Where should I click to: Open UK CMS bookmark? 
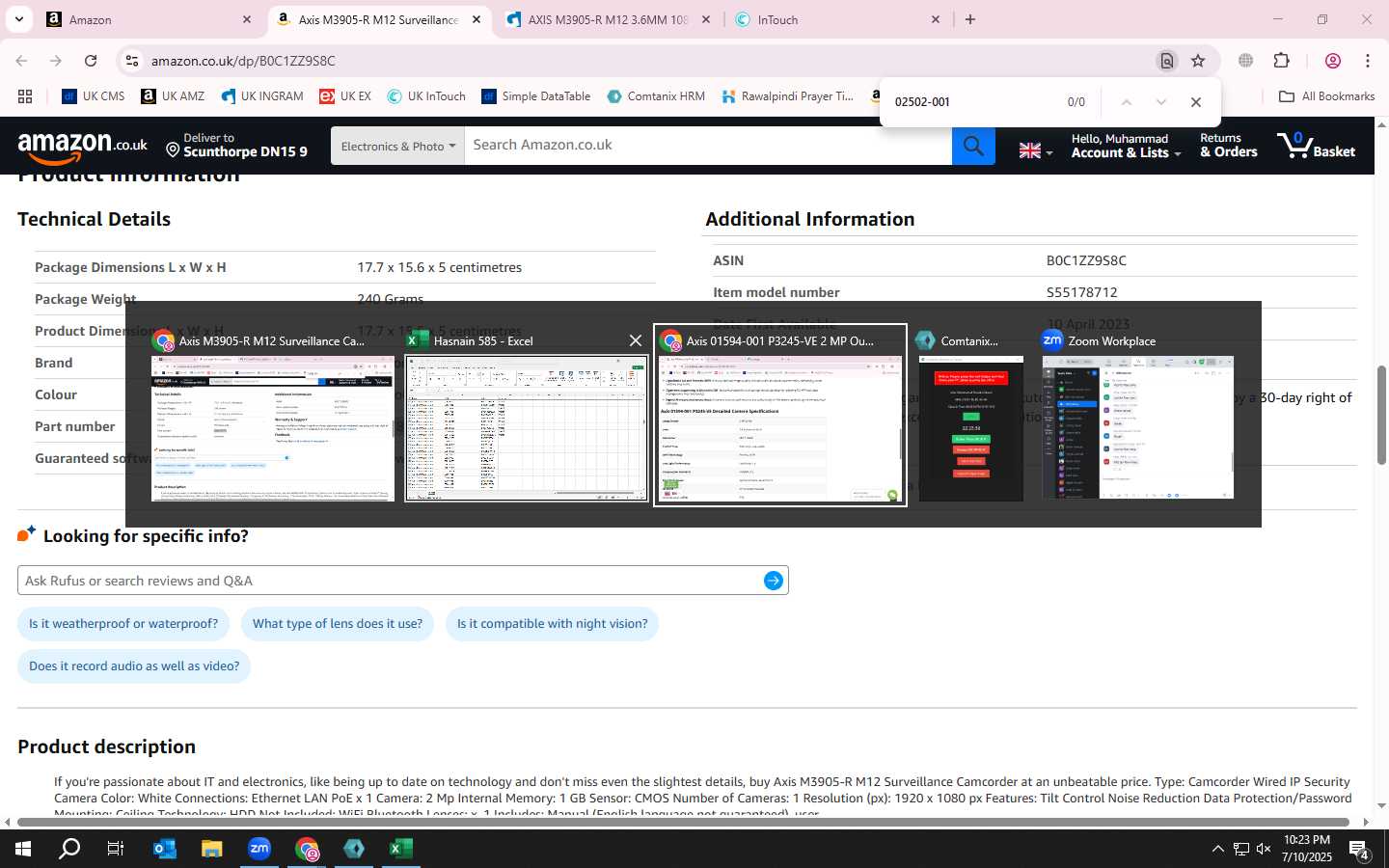point(94,96)
